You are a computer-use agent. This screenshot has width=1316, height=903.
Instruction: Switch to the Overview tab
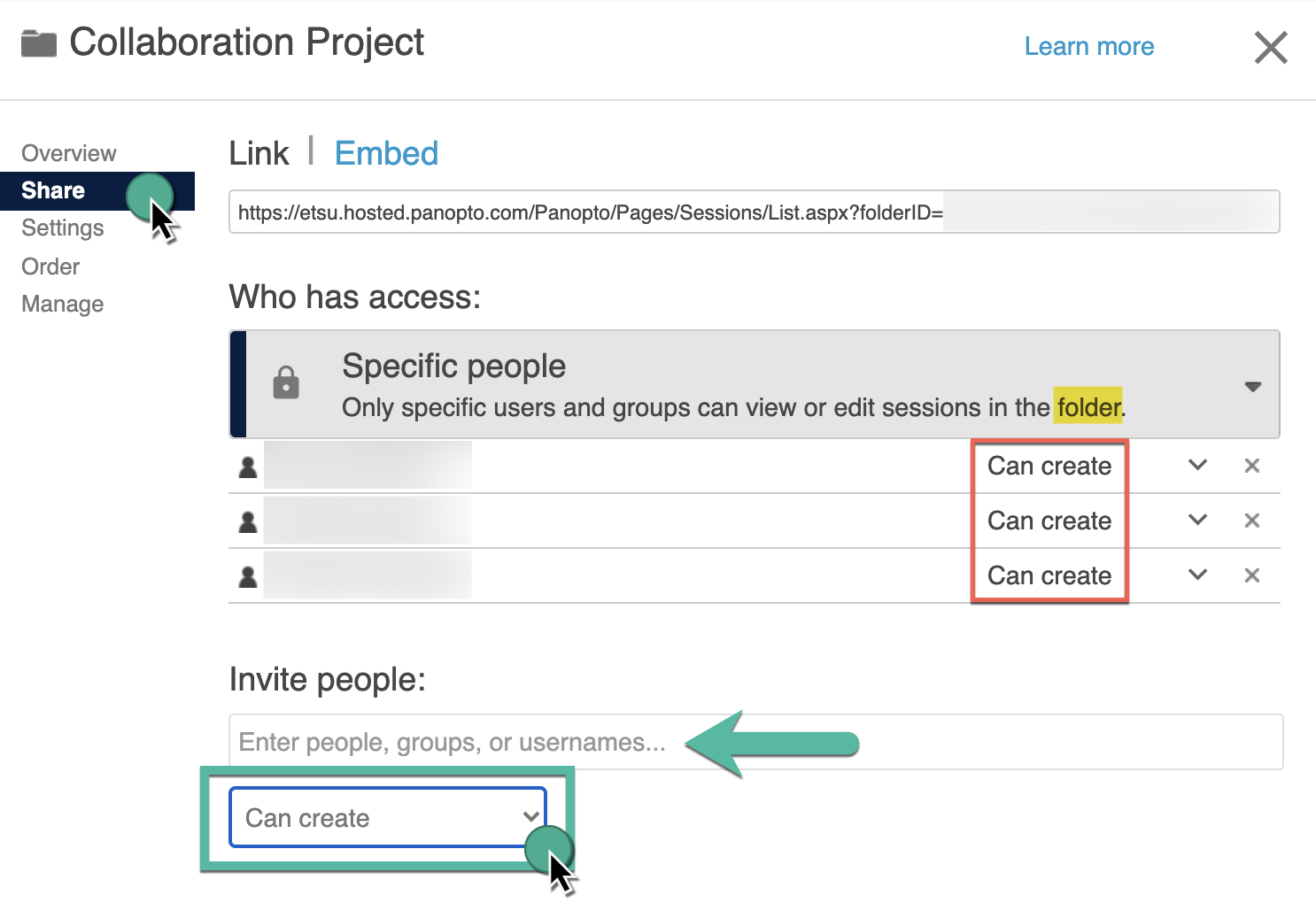(x=69, y=153)
